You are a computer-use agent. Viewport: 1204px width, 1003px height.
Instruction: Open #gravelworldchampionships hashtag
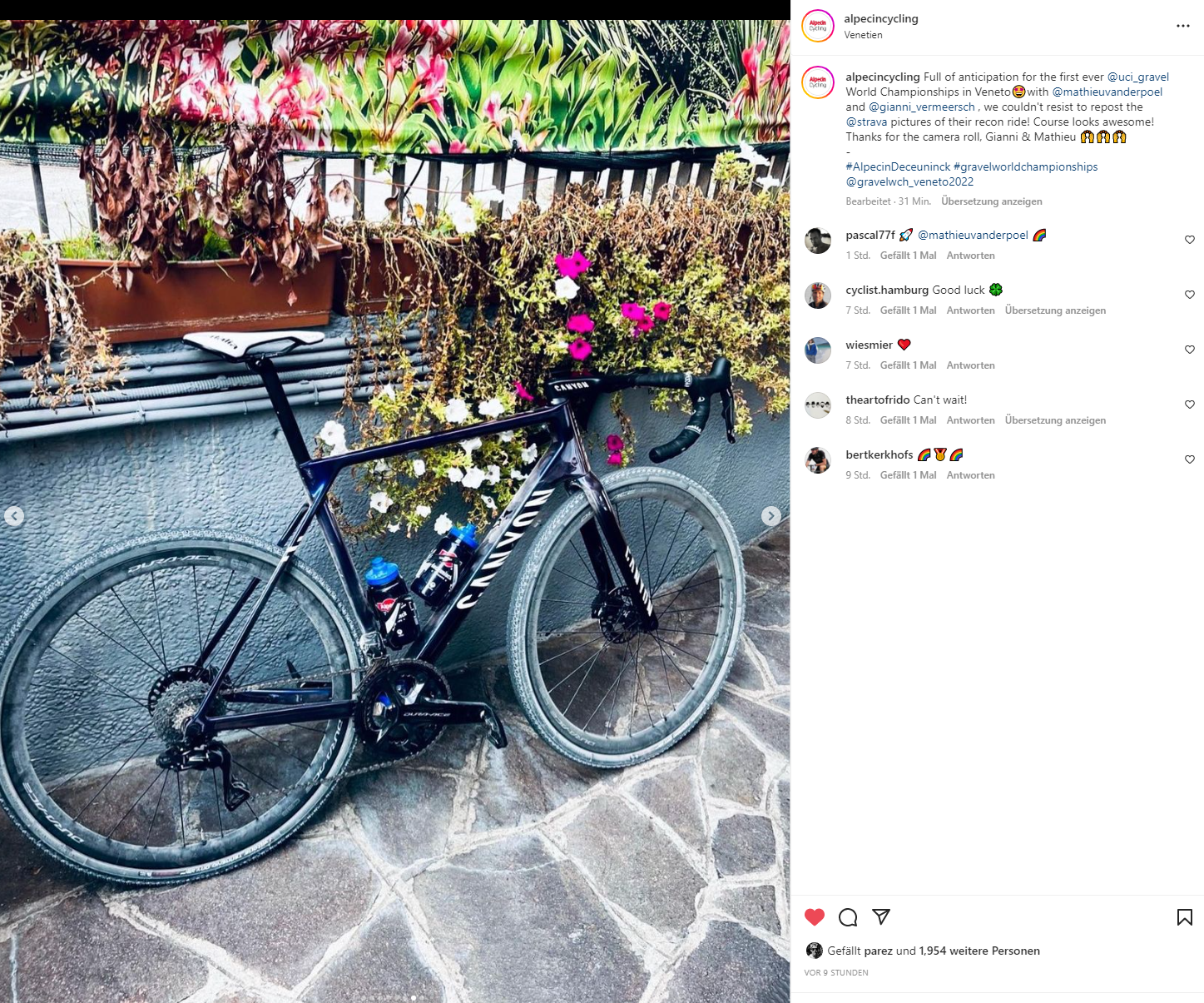(1025, 166)
